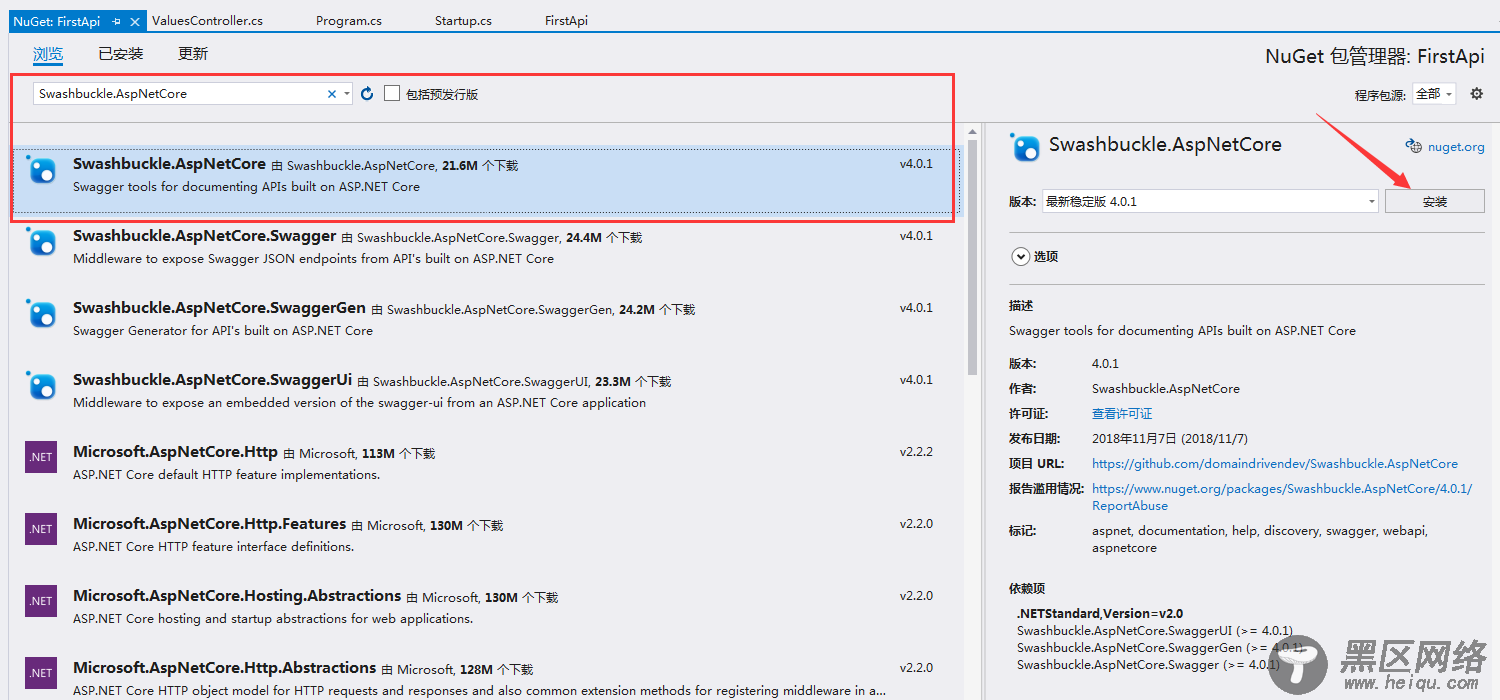Click Microsoft.AspNetCore.Http.Abstractions .NET icon
Viewport: 1500px width, 700px height.
click(41, 673)
